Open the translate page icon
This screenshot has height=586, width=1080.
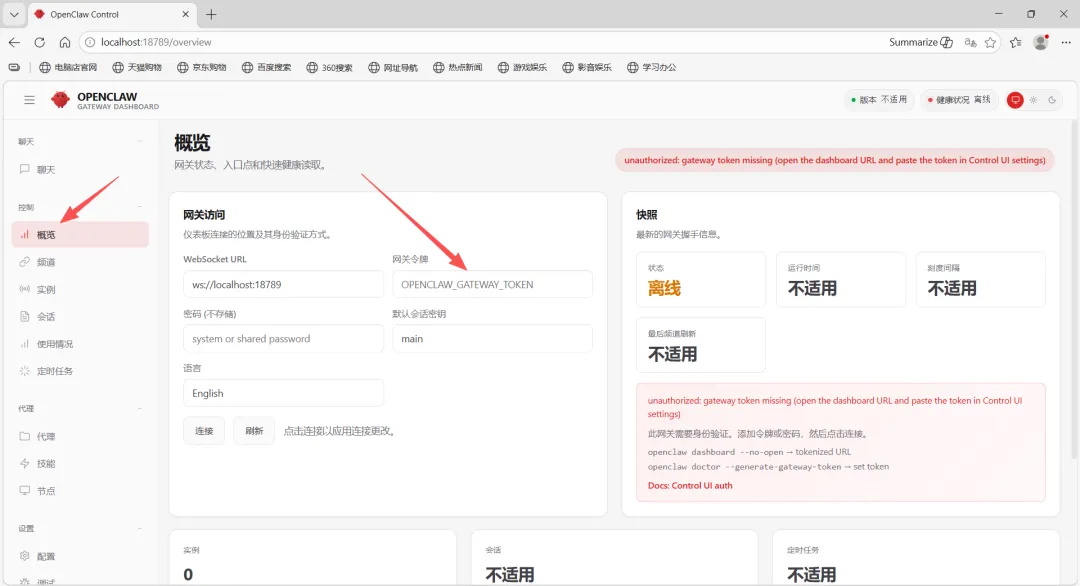(x=970, y=42)
